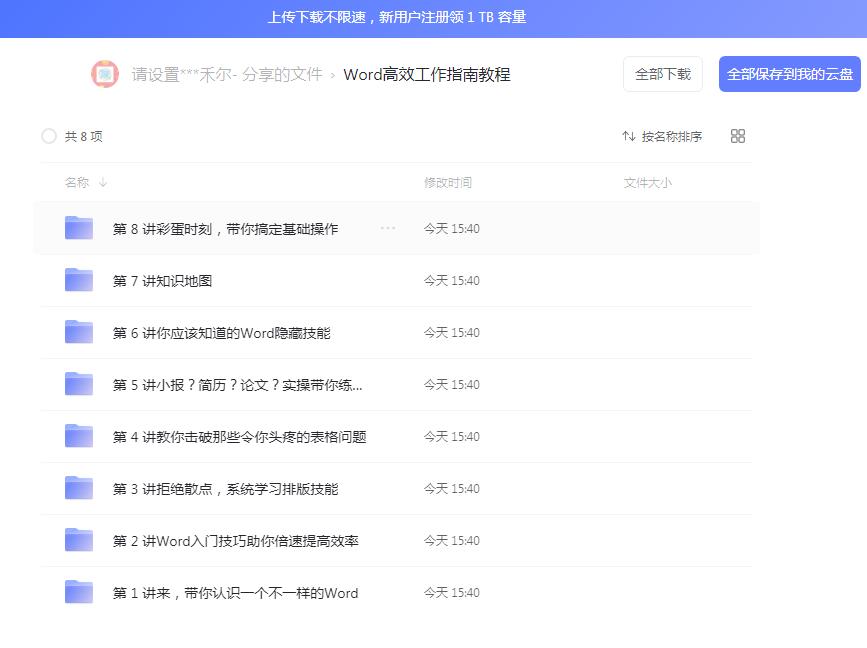Image resolution: width=867 pixels, height=648 pixels.
Task: Click the sort arrows icon
Action: pyautogui.click(x=629, y=136)
